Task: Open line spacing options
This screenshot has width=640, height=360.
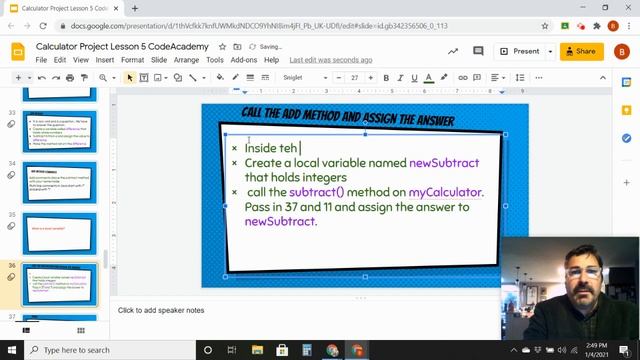Action: pyautogui.click(x=520, y=78)
